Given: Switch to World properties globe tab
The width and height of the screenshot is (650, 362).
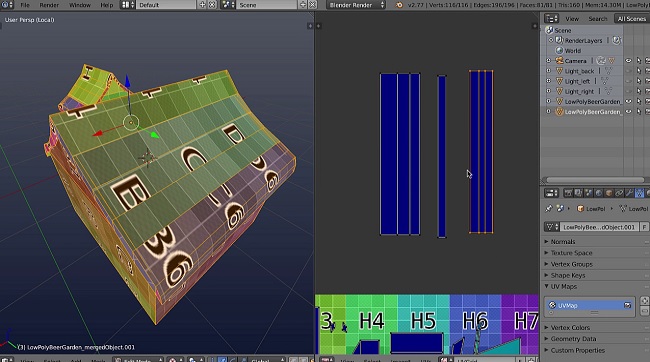Looking at the screenshot, I should tap(599, 193).
